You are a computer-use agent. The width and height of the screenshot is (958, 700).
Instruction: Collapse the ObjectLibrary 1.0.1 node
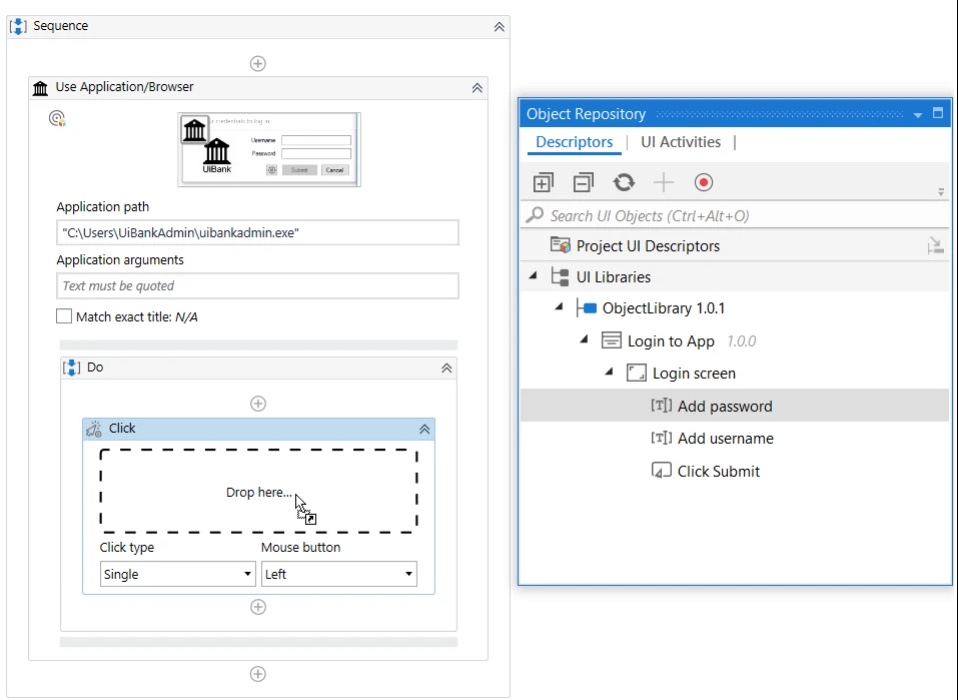558,307
